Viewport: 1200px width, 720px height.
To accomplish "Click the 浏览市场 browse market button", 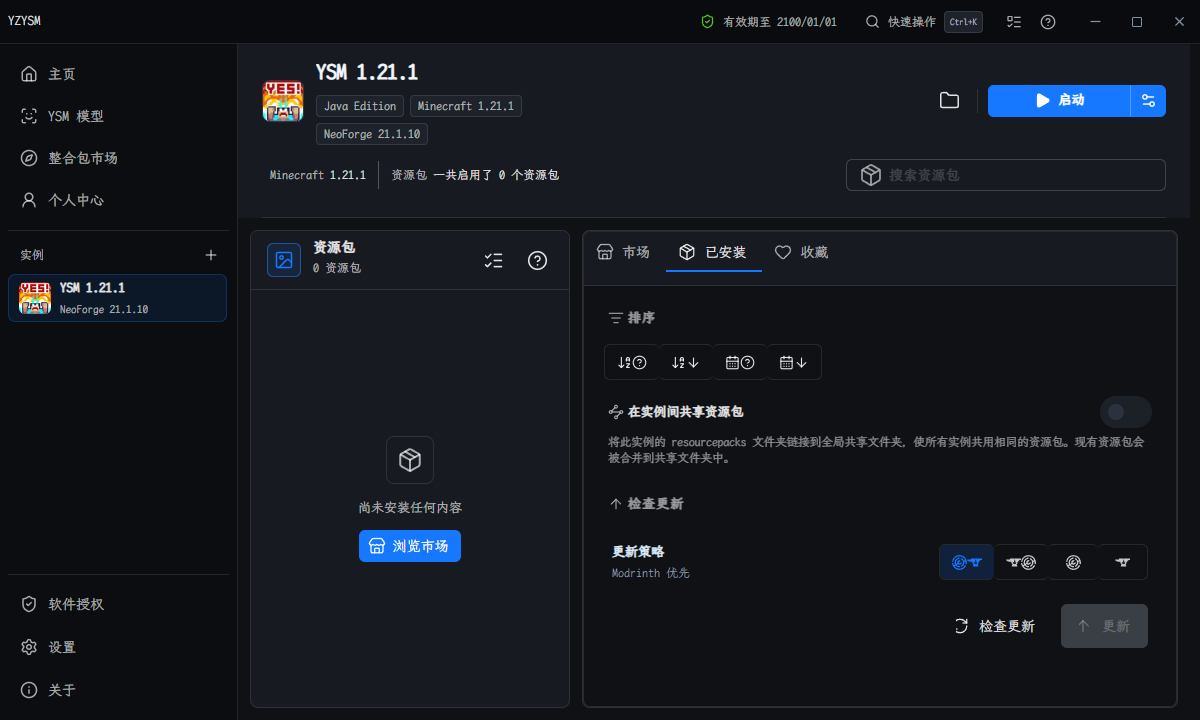I will pyautogui.click(x=410, y=546).
